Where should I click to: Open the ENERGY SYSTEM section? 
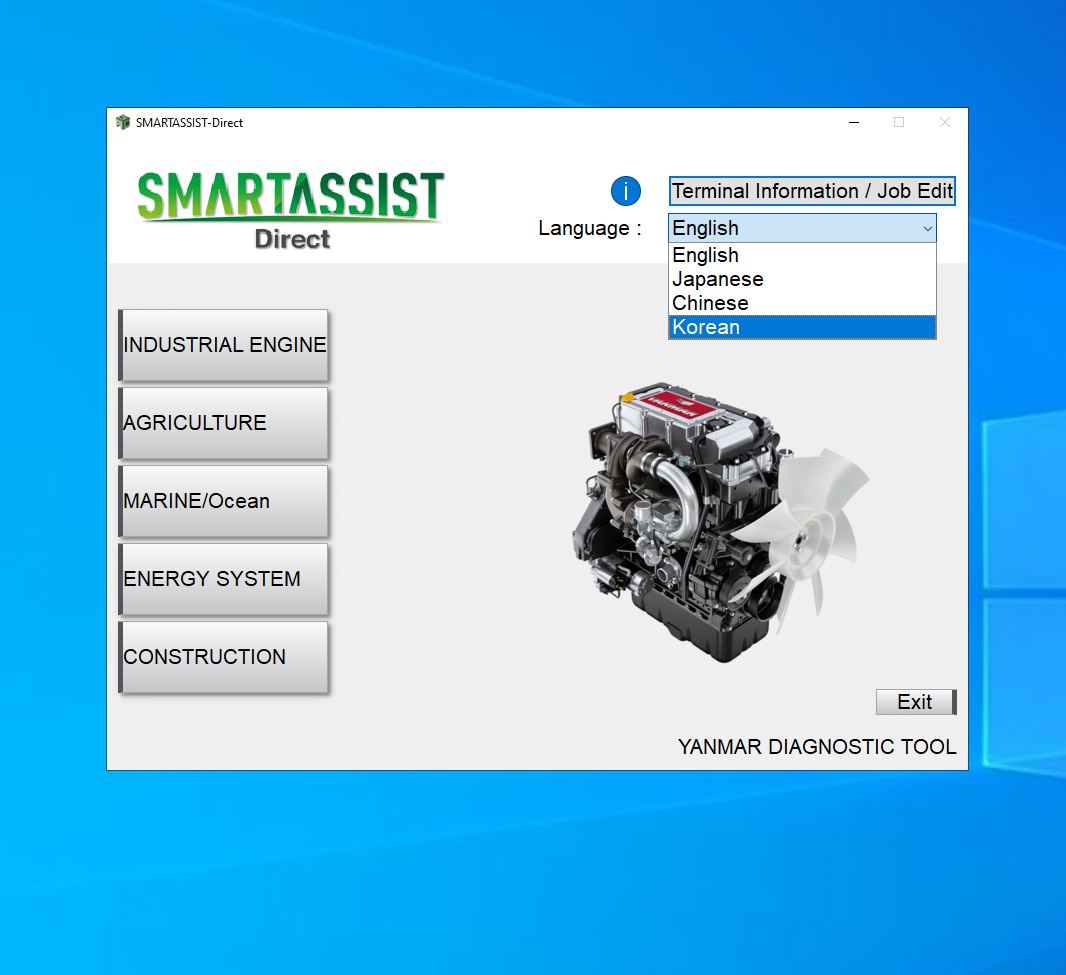[223, 579]
